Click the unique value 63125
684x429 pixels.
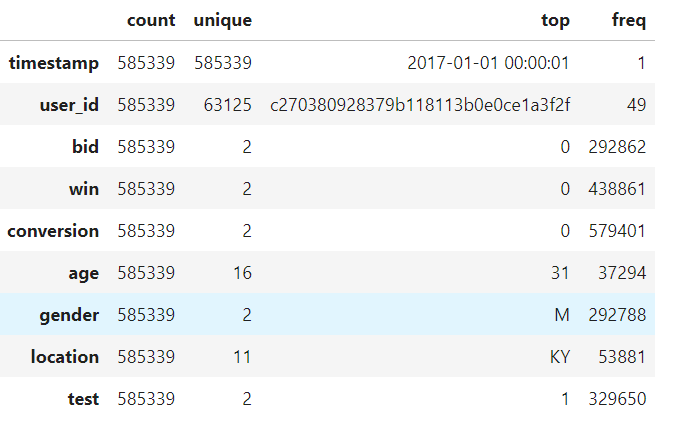(x=229, y=105)
